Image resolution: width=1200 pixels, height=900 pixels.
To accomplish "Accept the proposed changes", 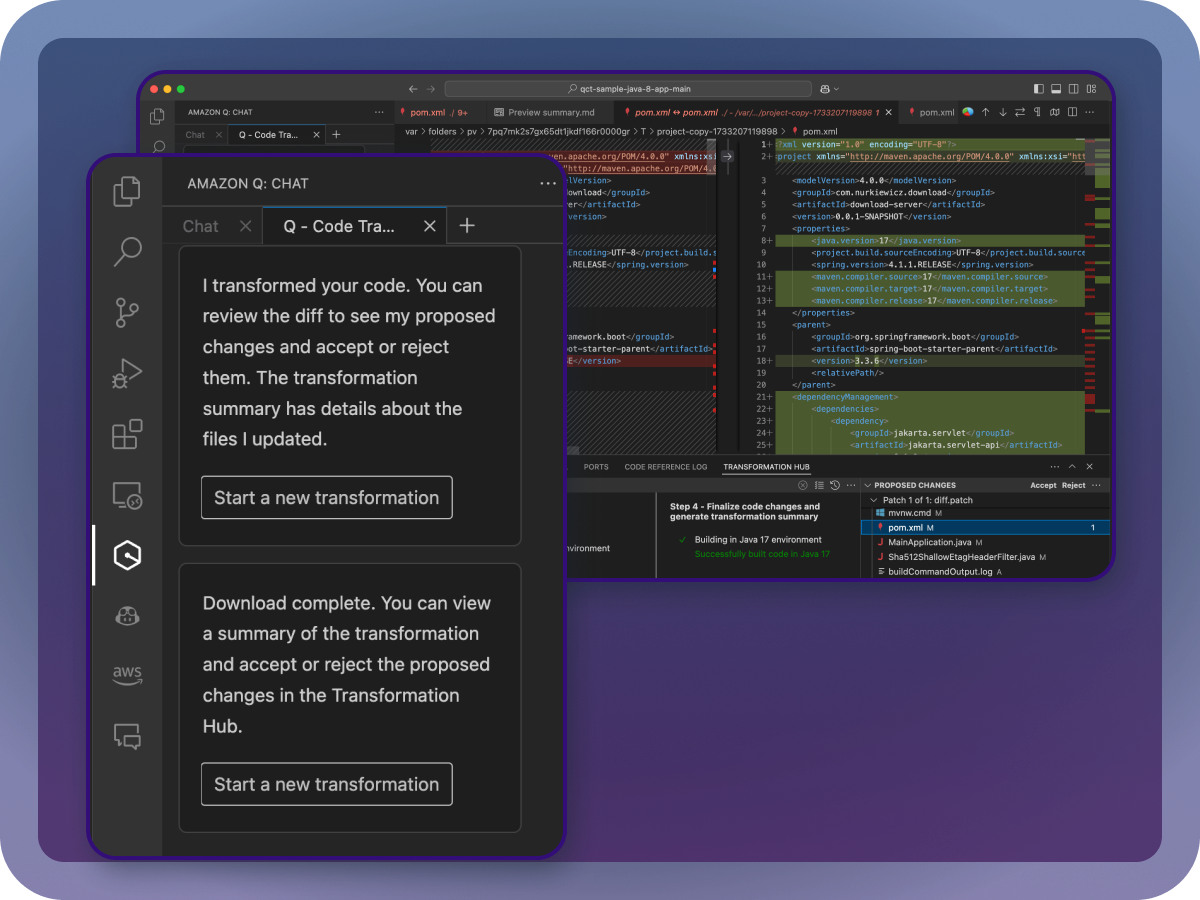I will point(1043,485).
